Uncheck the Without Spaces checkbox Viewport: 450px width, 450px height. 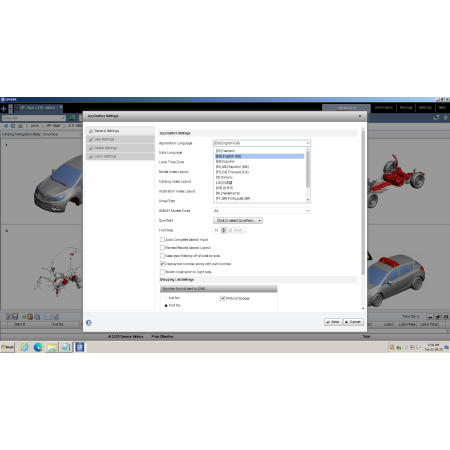[x=222, y=298]
